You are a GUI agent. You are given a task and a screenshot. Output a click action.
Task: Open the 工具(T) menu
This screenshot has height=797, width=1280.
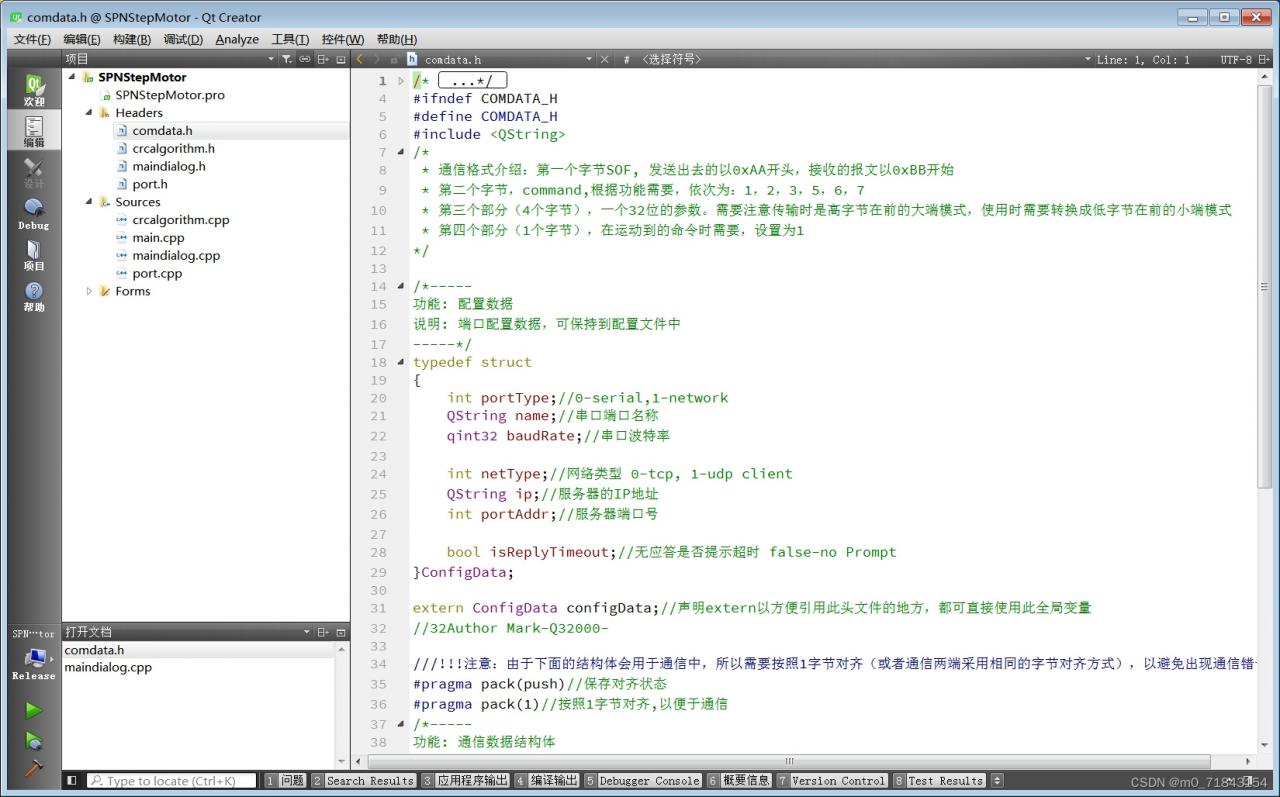[290, 39]
